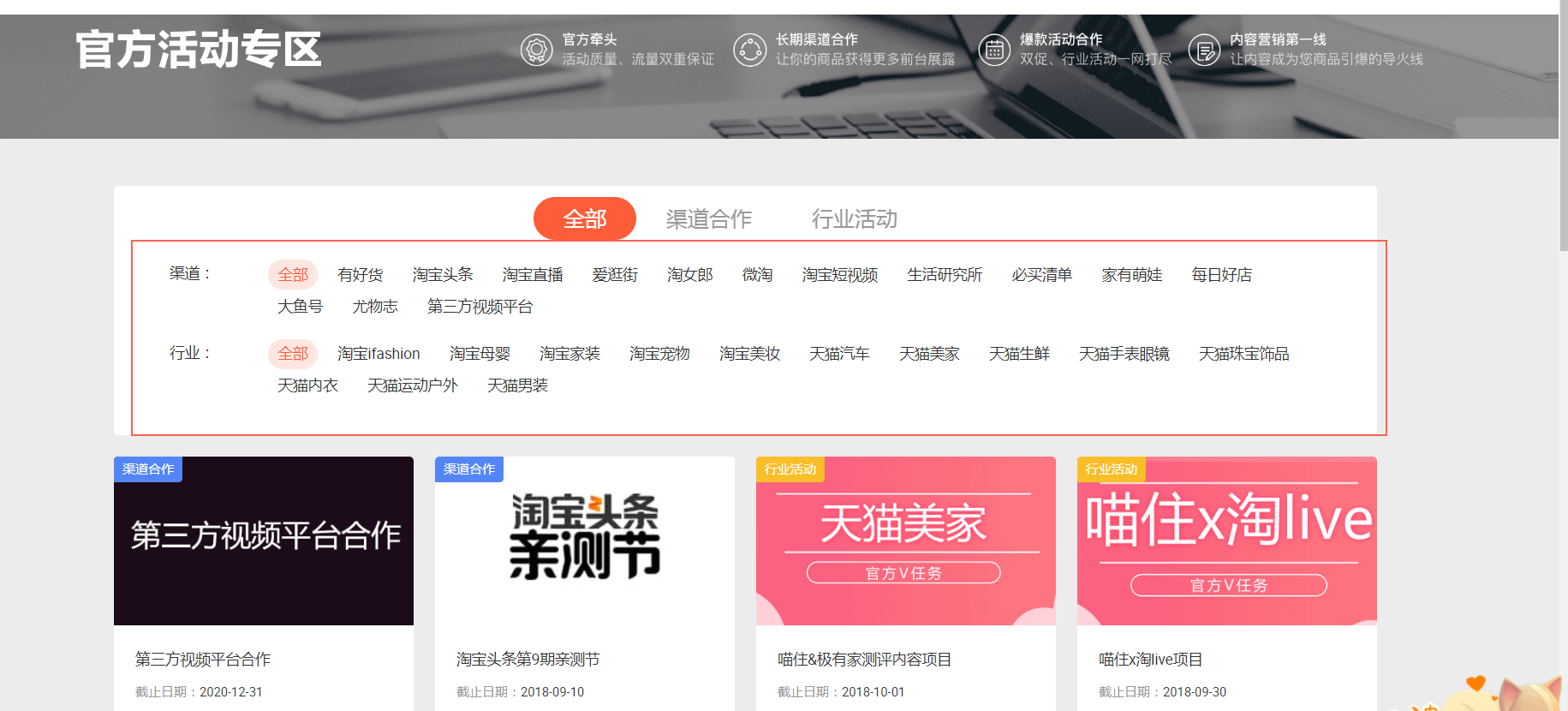Screen dimensions: 1568x711
Task: Click the 官方活动专区 banner heading
Action: [x=199, y=50]
